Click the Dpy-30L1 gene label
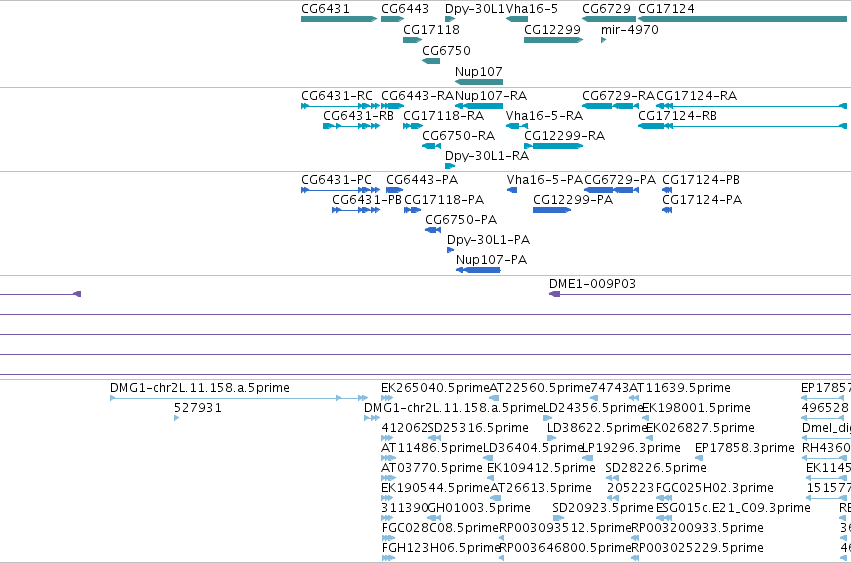 pyautogui.click(x=475, y=9)
